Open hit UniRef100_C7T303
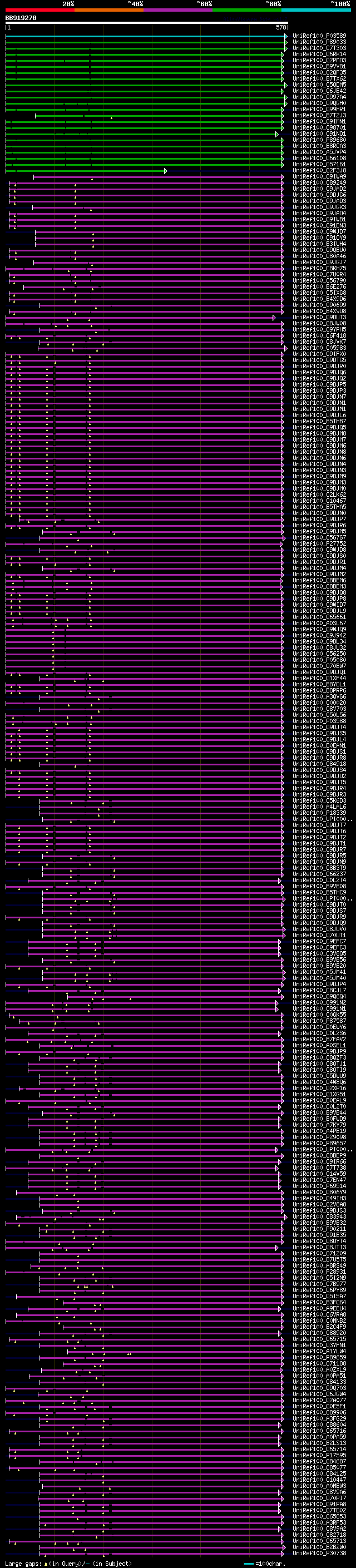 point(319,48)
